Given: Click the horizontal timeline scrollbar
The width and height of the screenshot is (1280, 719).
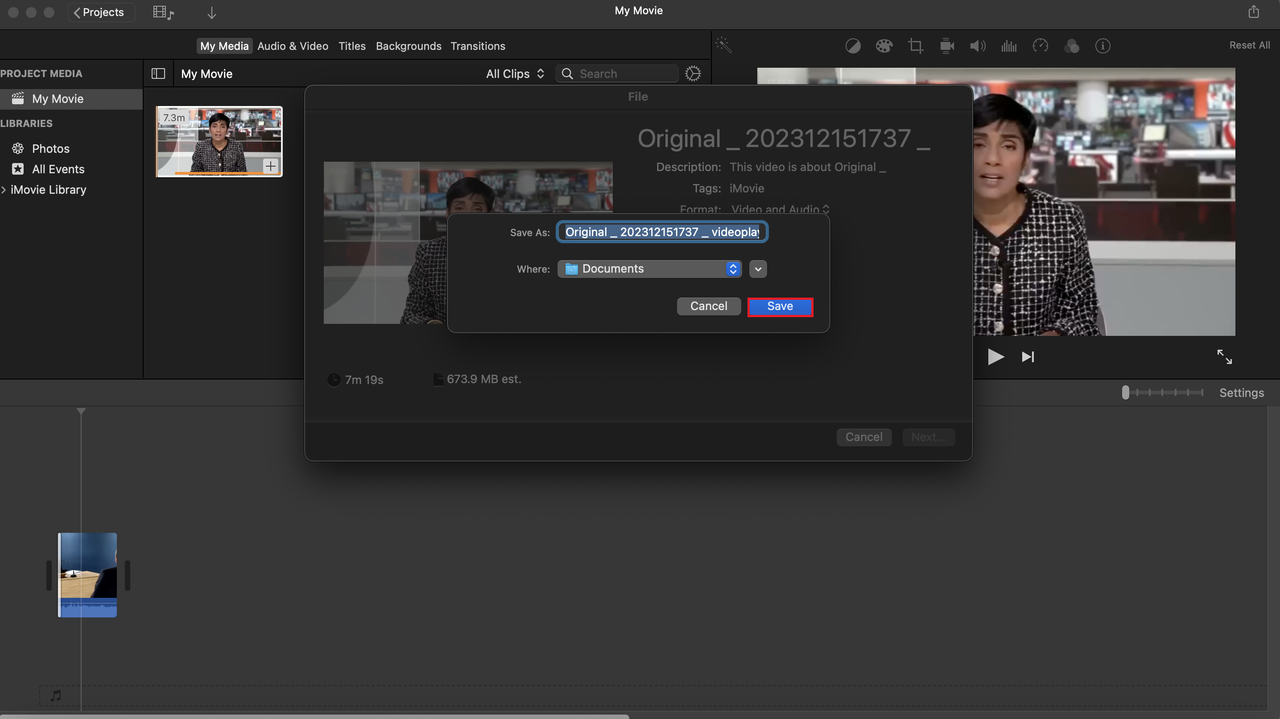Looking at the screenshot, I should [315, 716].
